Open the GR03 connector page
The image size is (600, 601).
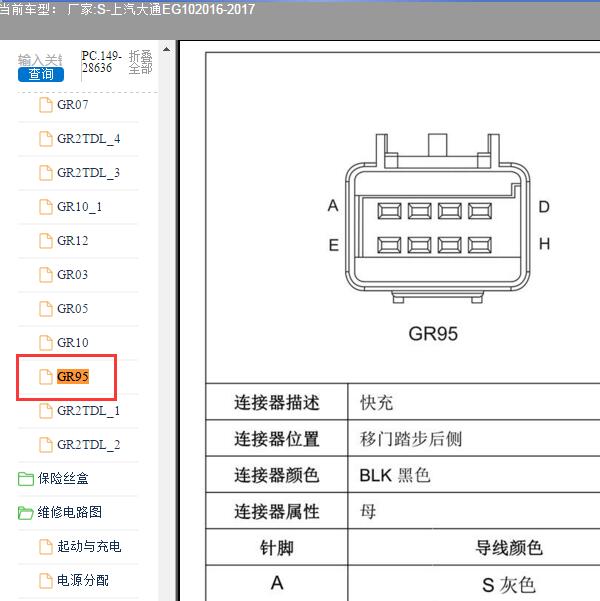(x=73, y=274)
